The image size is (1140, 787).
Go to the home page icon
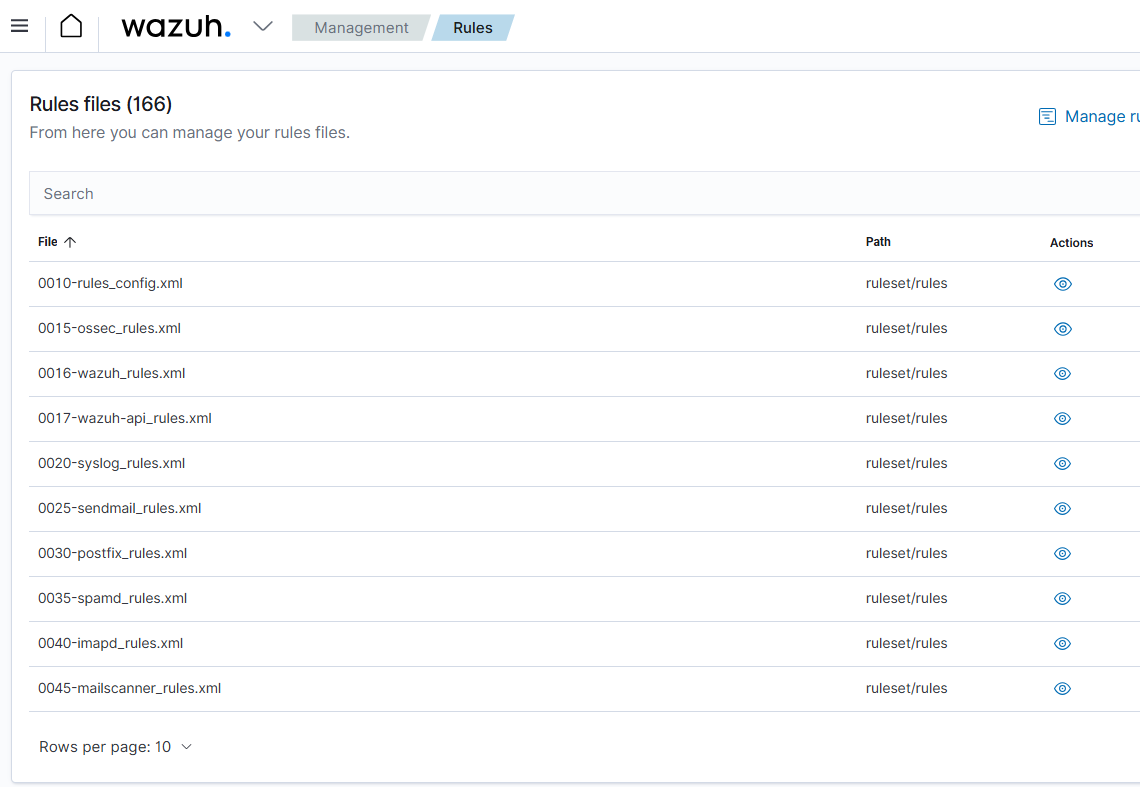(71, 27)
